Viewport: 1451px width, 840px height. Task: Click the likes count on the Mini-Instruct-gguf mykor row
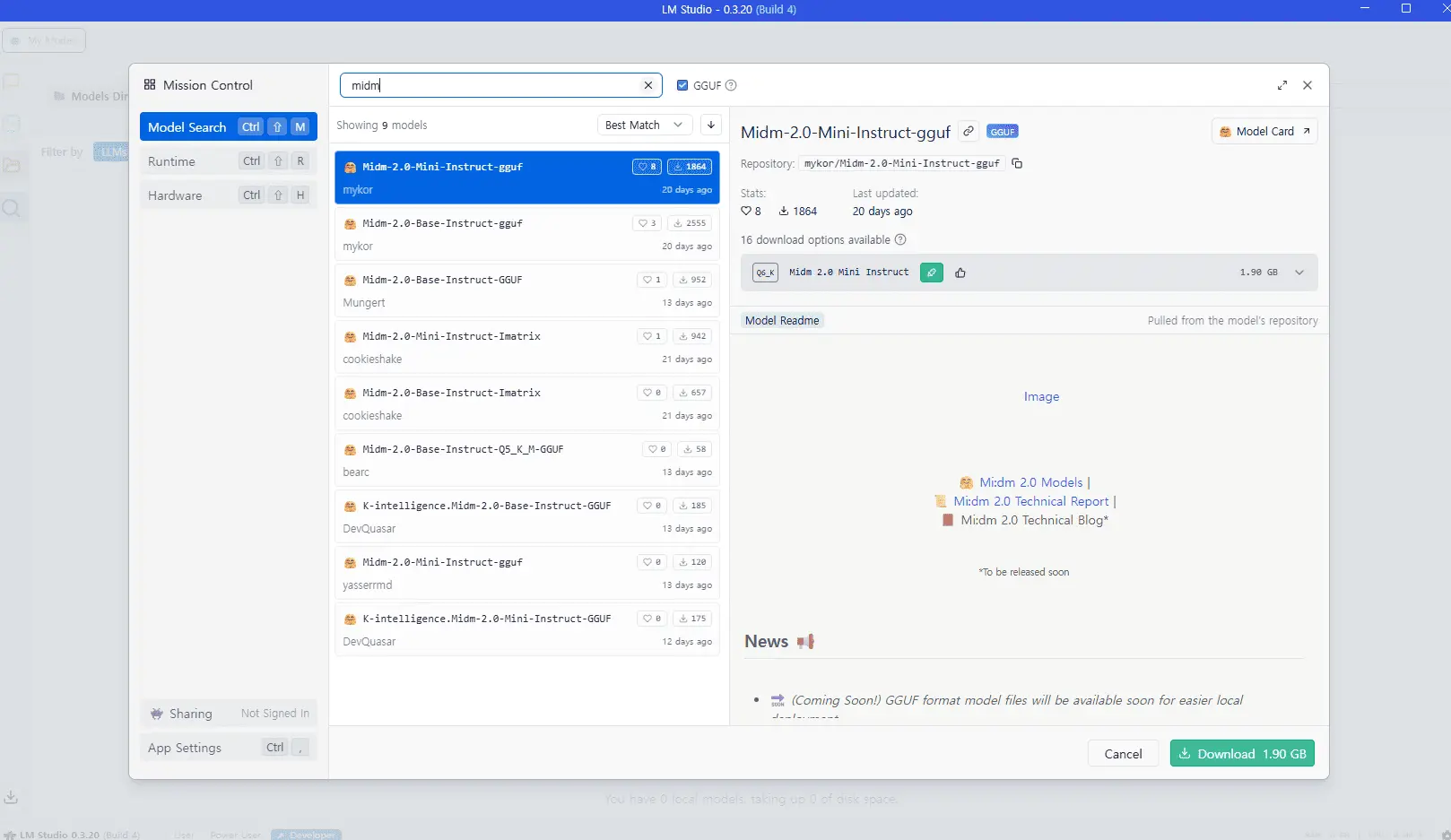point(647,167)
